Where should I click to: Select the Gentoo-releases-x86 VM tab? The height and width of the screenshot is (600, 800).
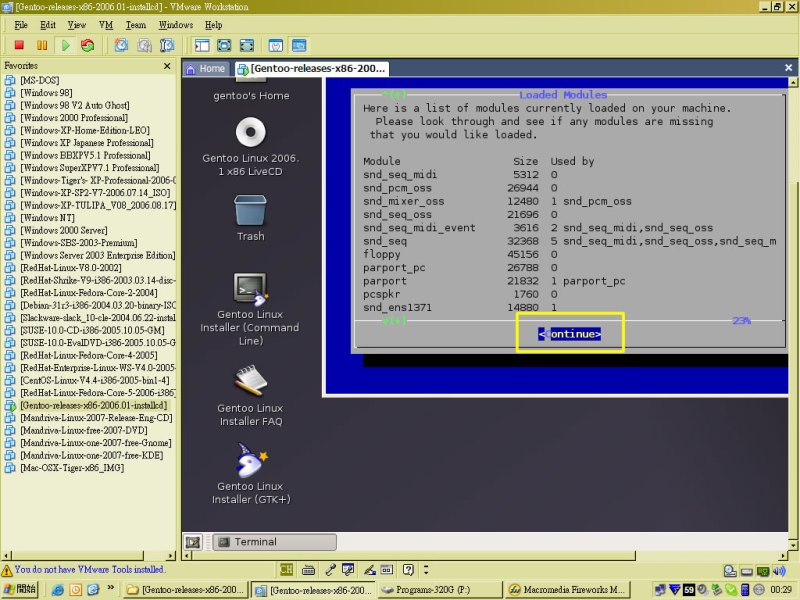tap(312, 68)
